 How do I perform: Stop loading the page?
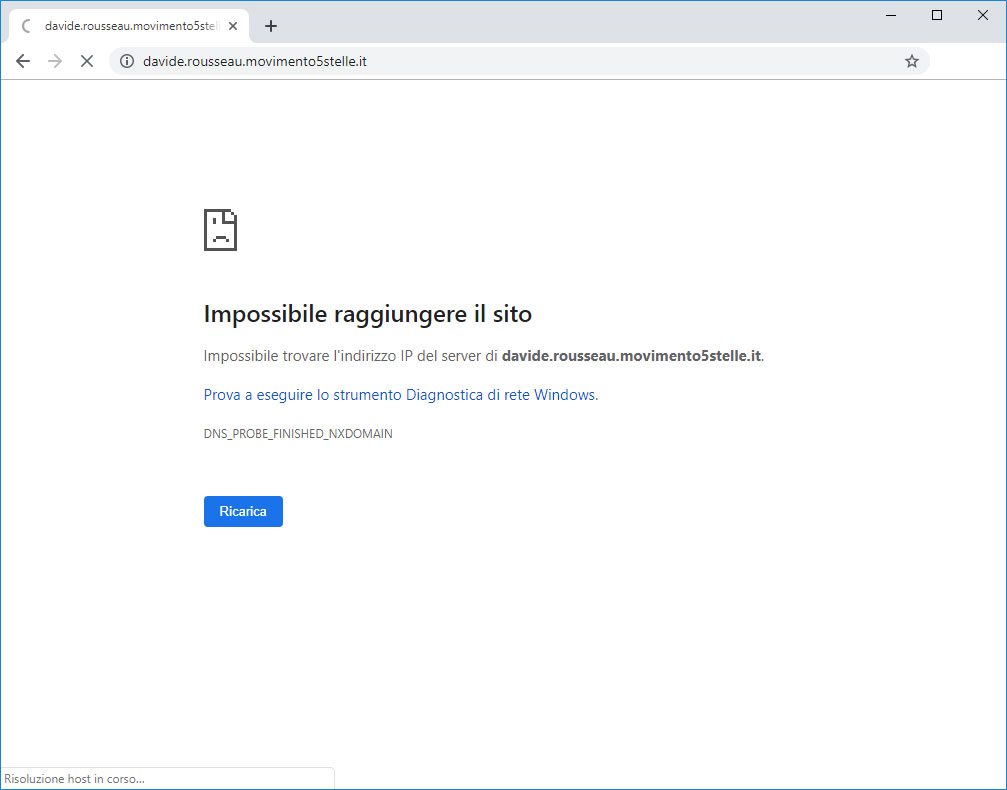tap(87, 61)
